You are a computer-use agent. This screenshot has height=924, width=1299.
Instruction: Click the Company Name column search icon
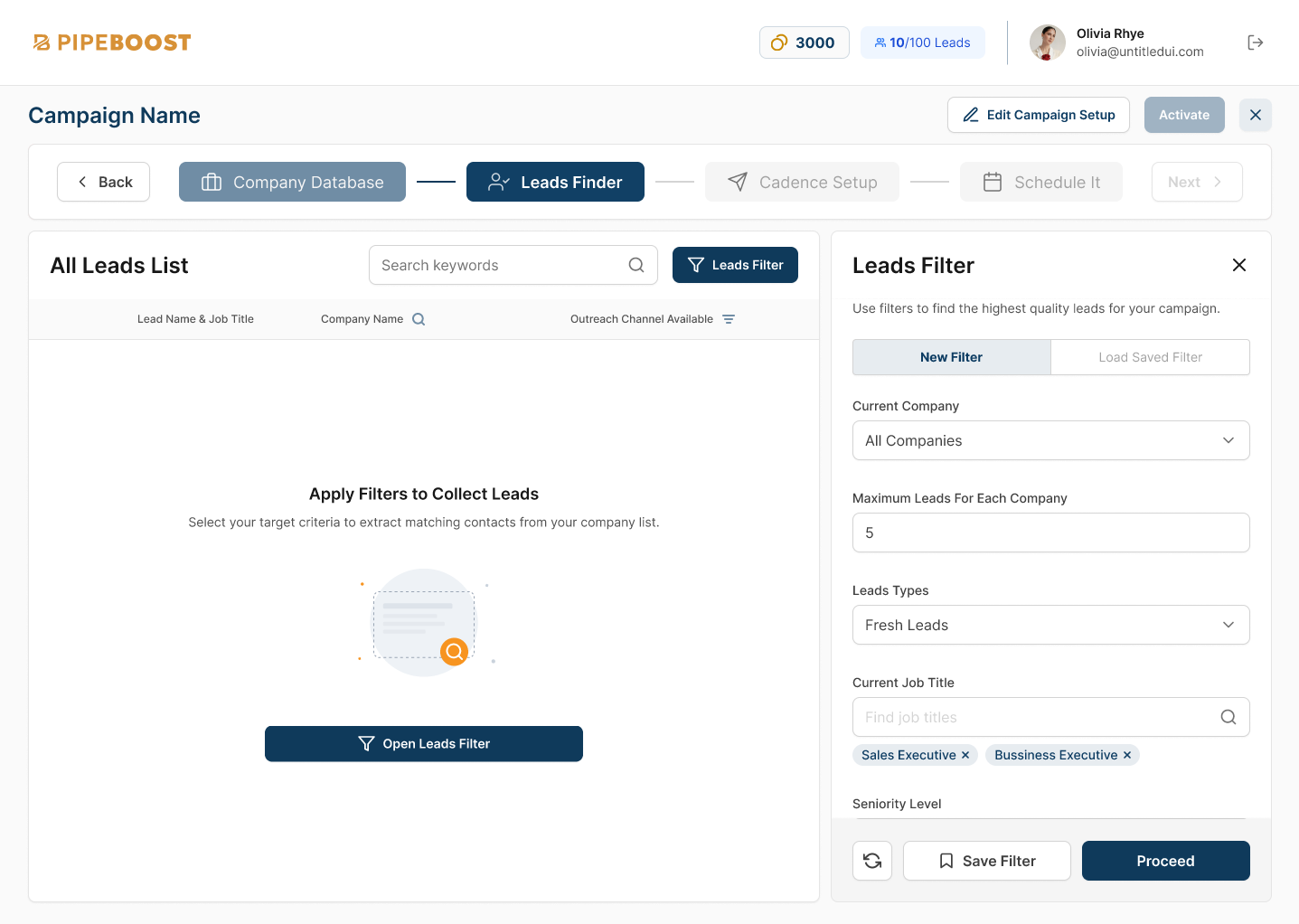click(419, 319)
